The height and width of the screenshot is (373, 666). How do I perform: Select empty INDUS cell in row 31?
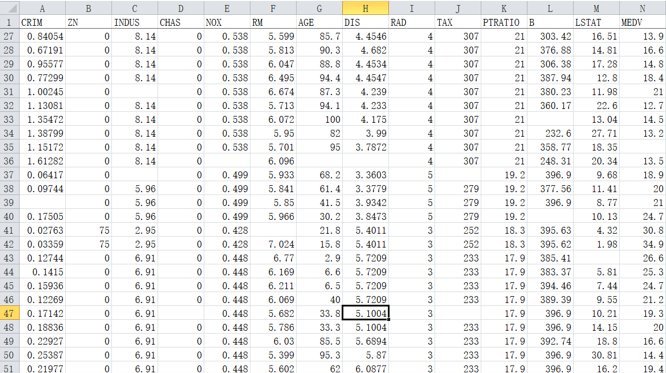(x=134, y=92)
